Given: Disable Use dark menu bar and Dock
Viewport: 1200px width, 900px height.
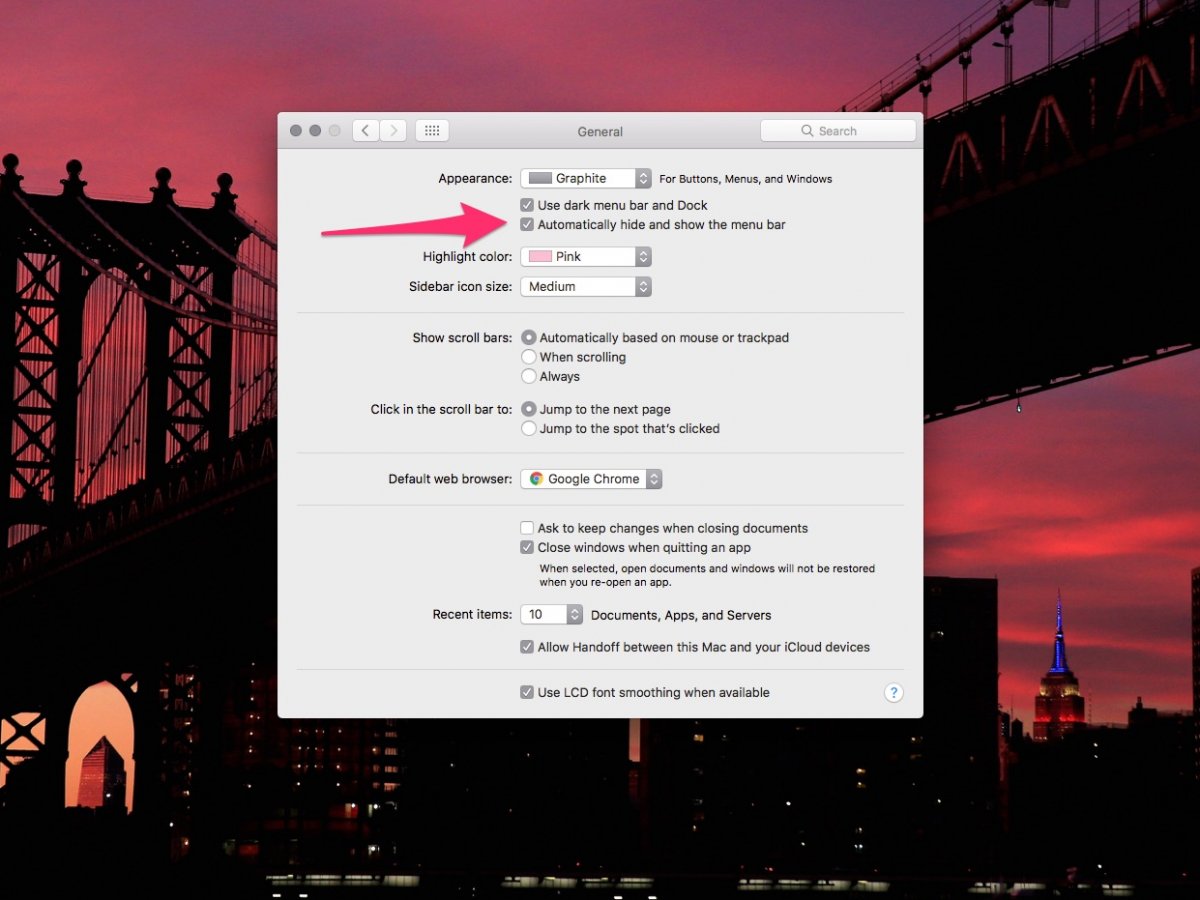Looking at the screenshot, I should tap(527, 205).
